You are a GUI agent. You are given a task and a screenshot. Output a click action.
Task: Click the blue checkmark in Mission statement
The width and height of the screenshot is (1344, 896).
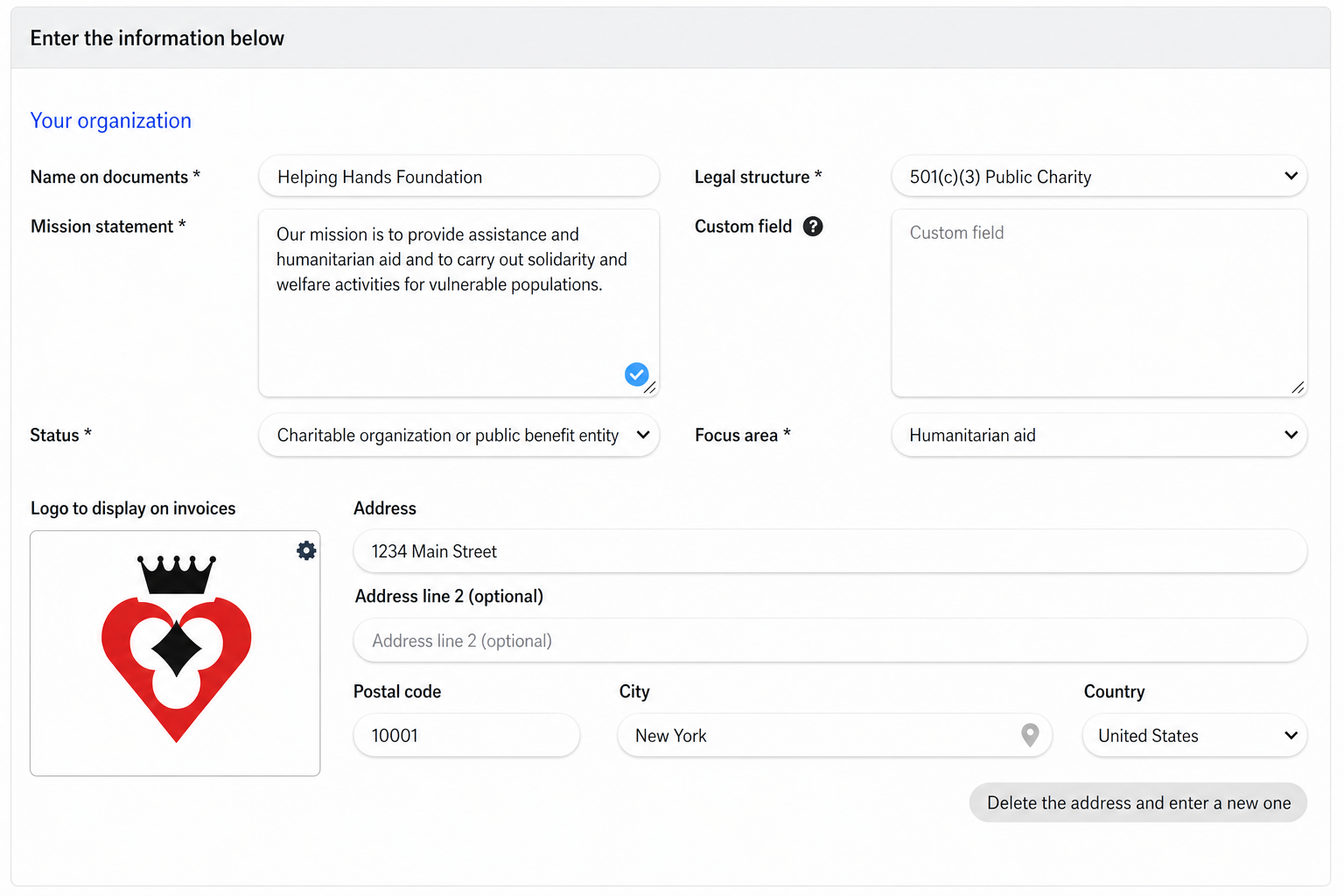[x=636, y=374]
